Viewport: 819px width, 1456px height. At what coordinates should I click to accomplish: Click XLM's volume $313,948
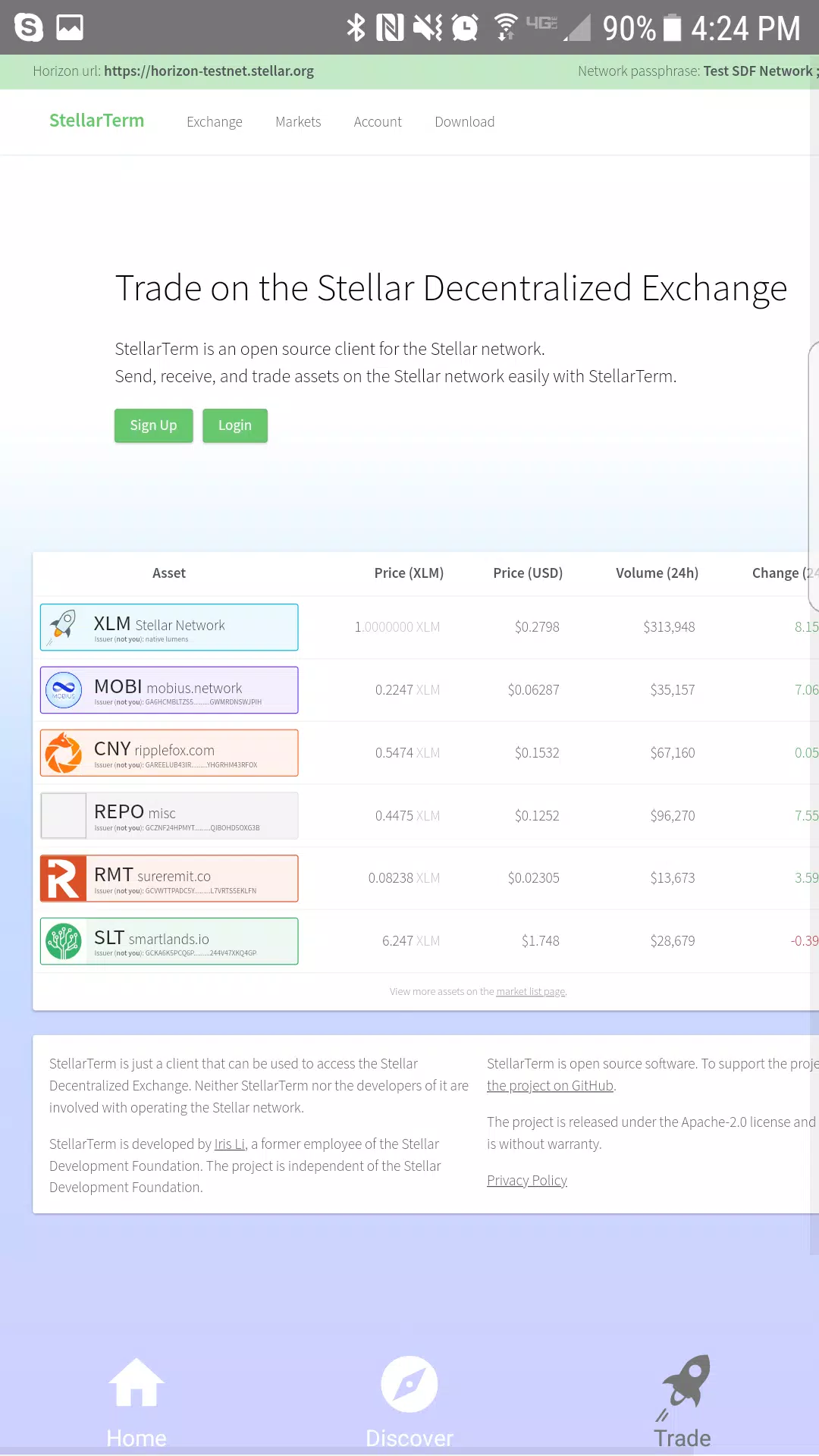(x=669, y=627)
